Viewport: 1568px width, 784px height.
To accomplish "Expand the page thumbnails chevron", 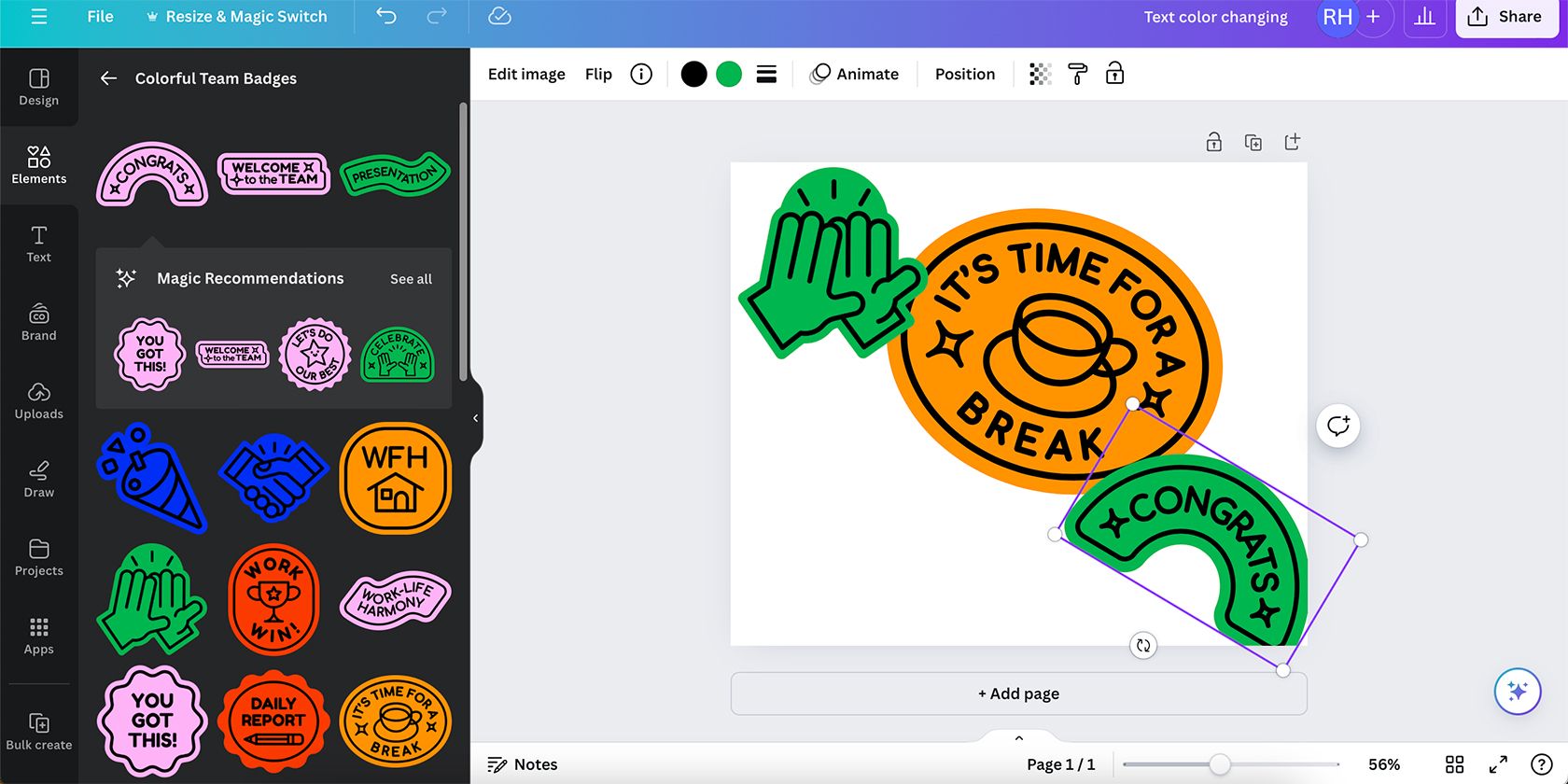I will (1019, 737).
